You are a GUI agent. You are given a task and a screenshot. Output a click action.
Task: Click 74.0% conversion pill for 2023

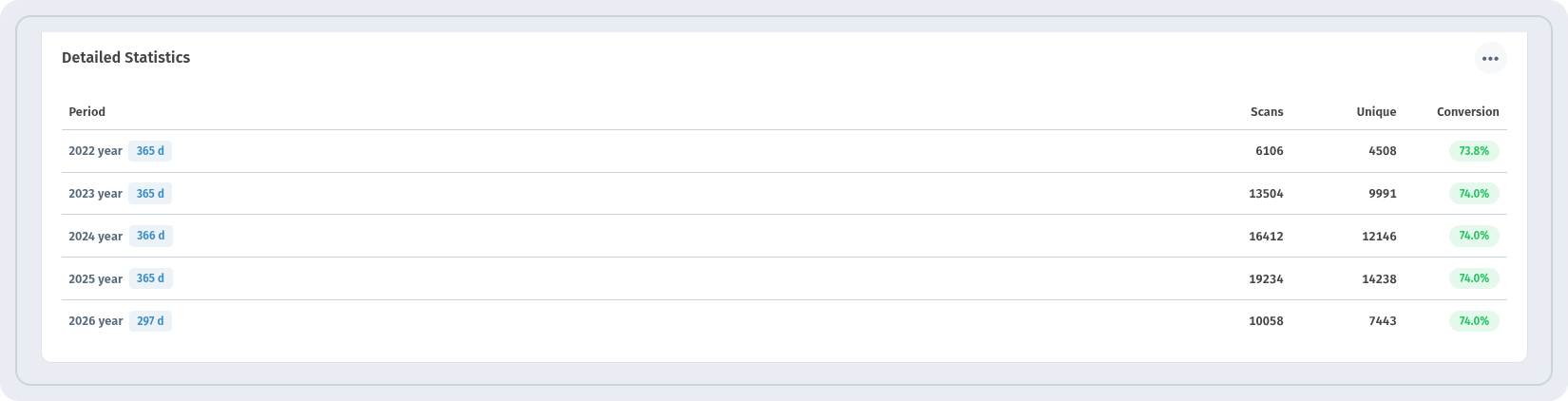pyautogui.click(x=1474, y=194)
